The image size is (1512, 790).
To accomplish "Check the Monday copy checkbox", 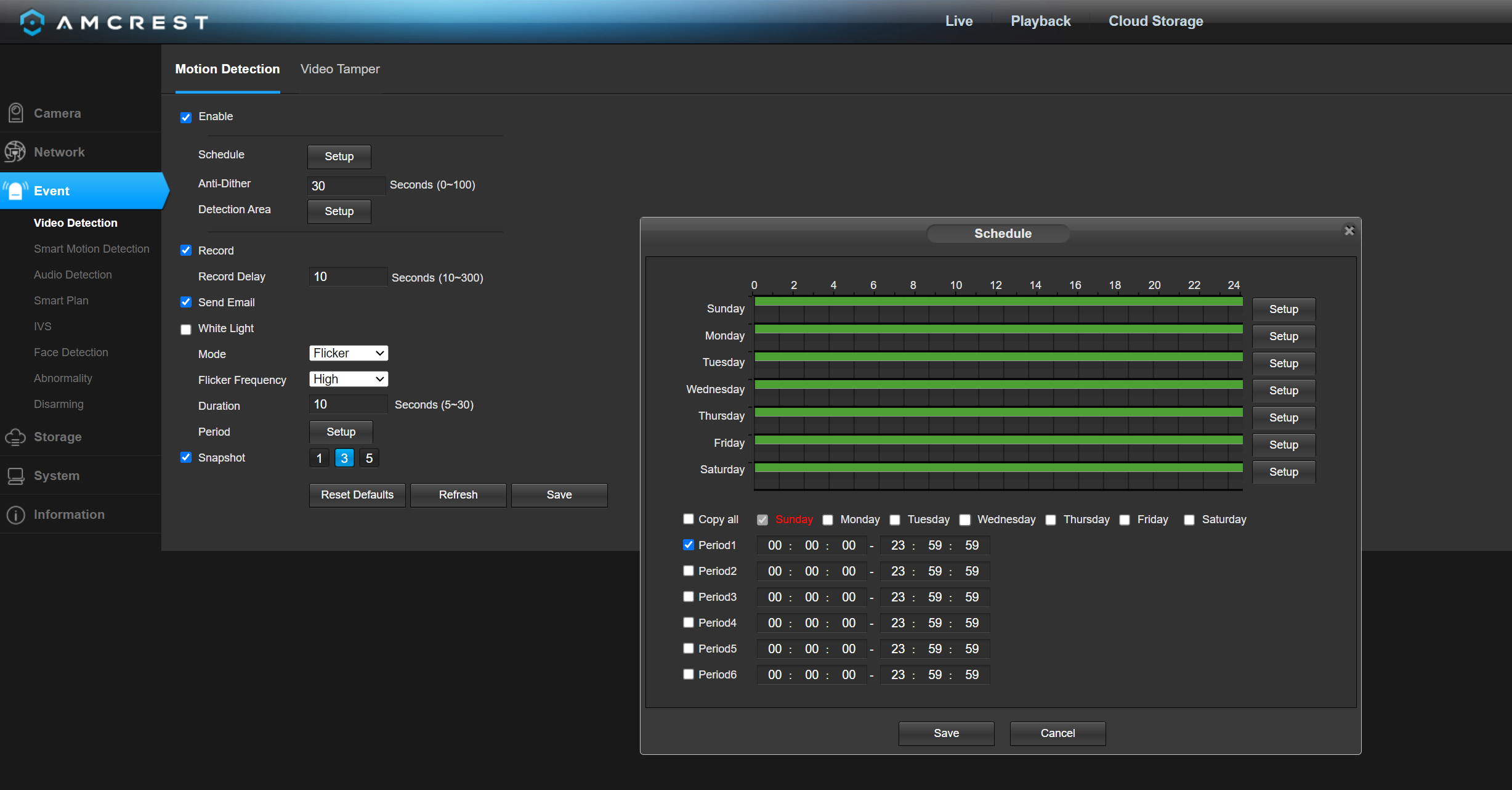I will click(x=828, y=520).
